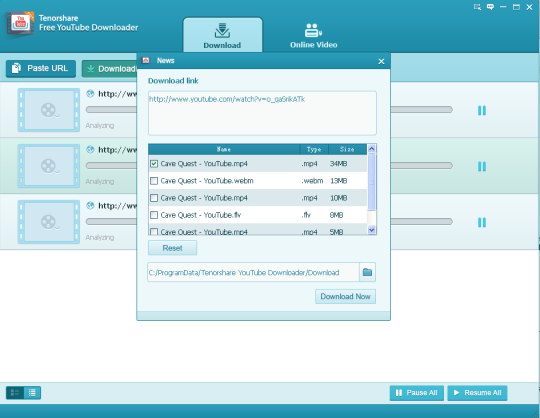
Task: Uncheck Cave Quest - YouTube.mp4 34MB
Action: point(154,164)
